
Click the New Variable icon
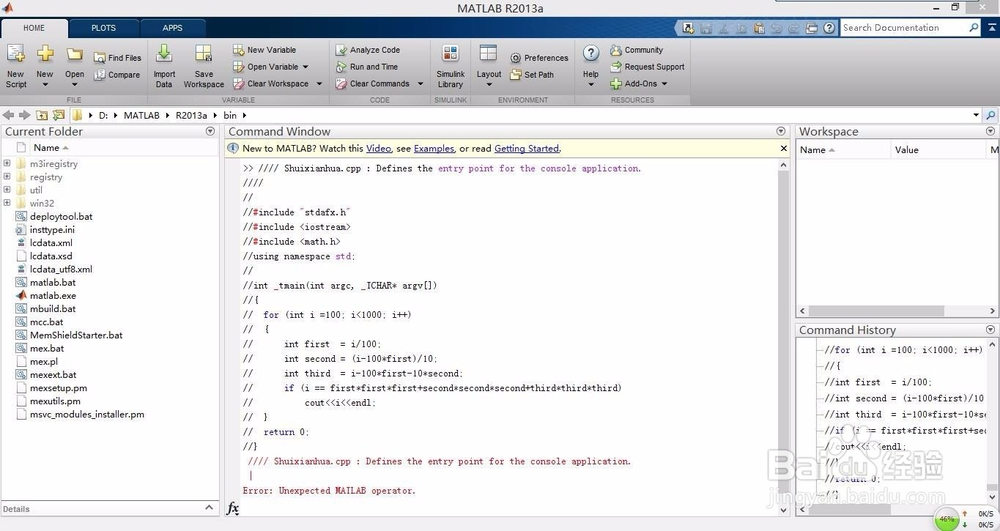(x=239, y=50)
